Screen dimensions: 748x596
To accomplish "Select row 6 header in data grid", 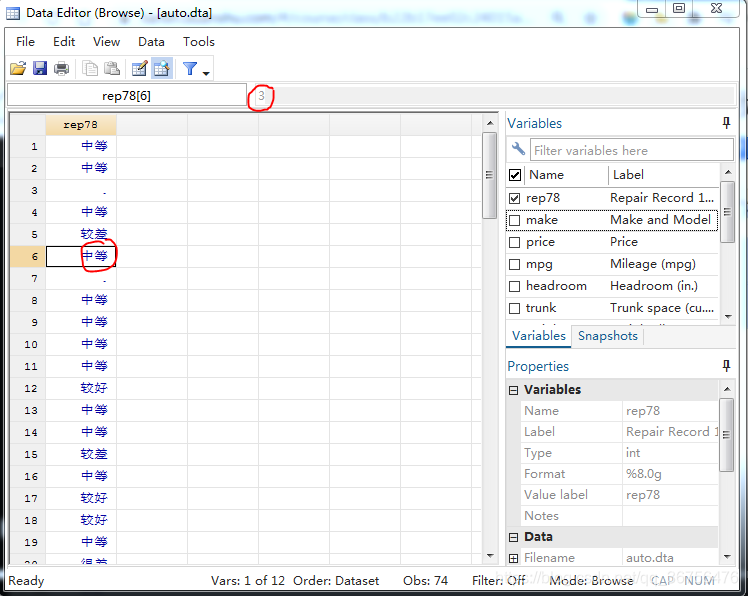I will (x=28, y=256).
